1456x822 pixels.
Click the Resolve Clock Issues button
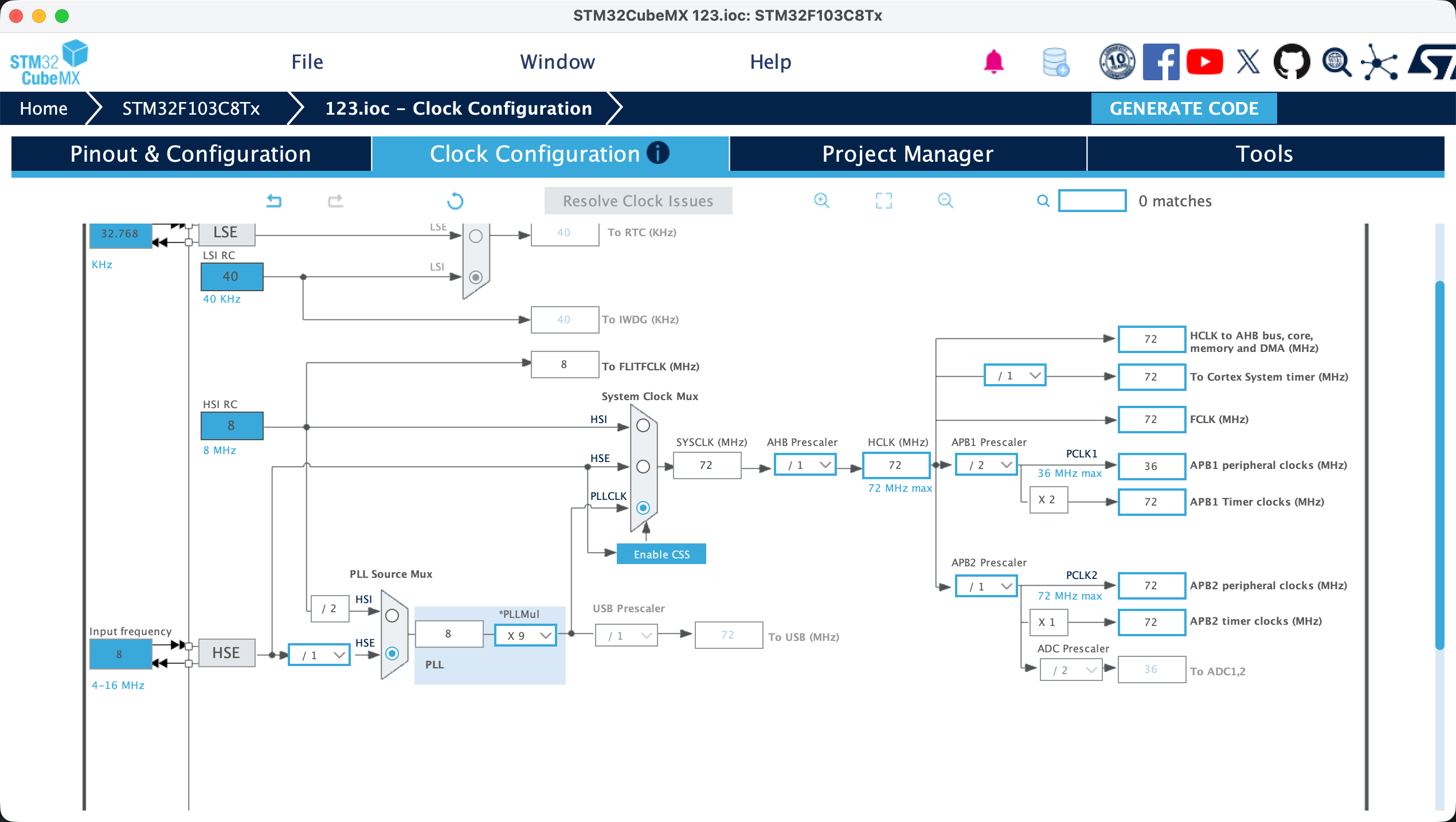[x=639, y=201]
